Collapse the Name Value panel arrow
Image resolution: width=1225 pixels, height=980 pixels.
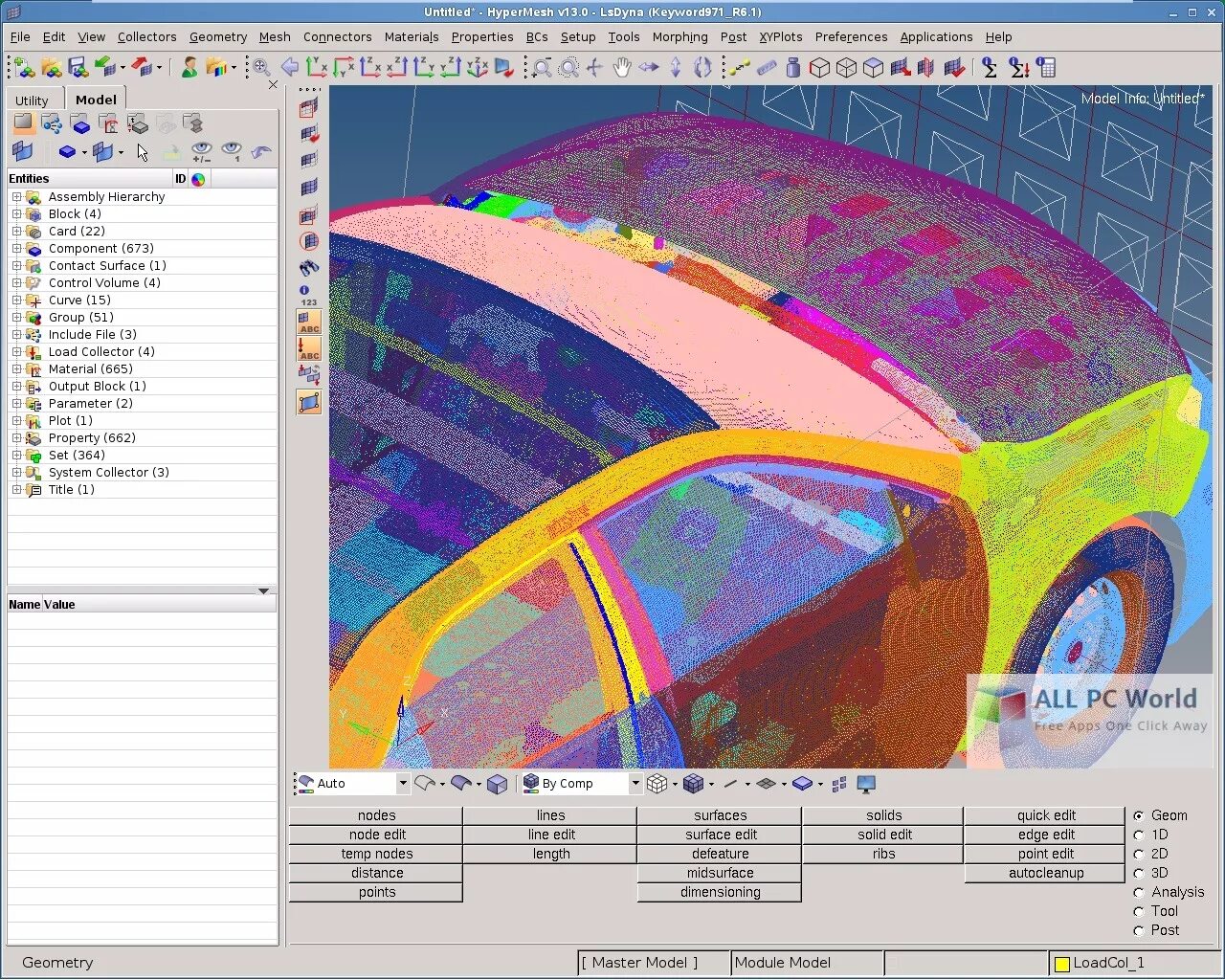click(x=263, y=591)
